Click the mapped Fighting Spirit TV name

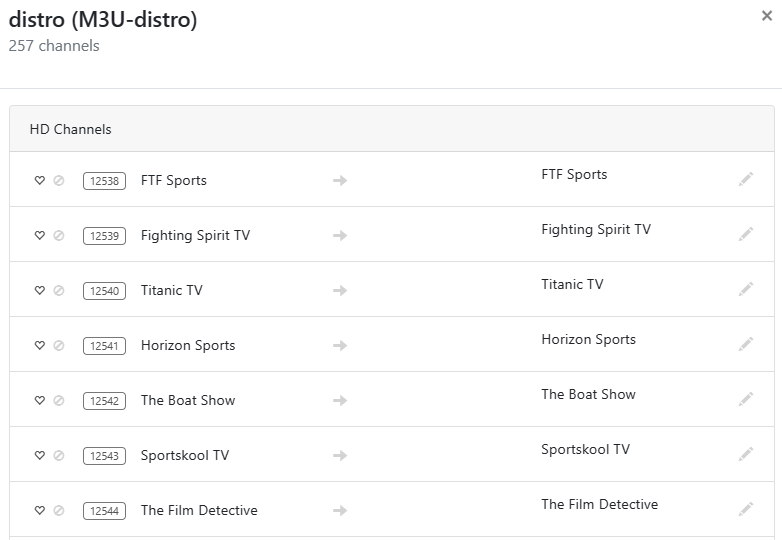595,230
